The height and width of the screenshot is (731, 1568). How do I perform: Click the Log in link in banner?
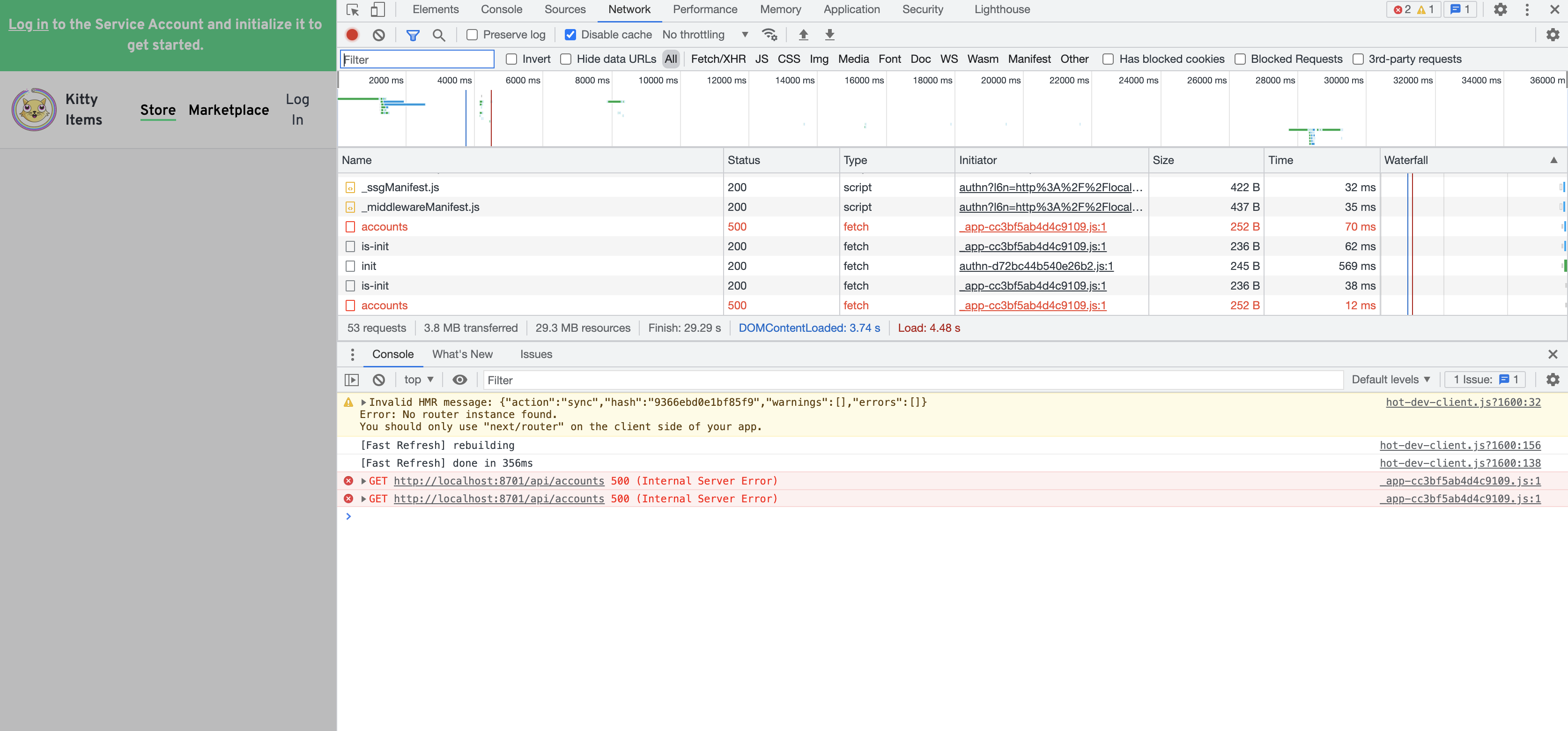point(28,24)
